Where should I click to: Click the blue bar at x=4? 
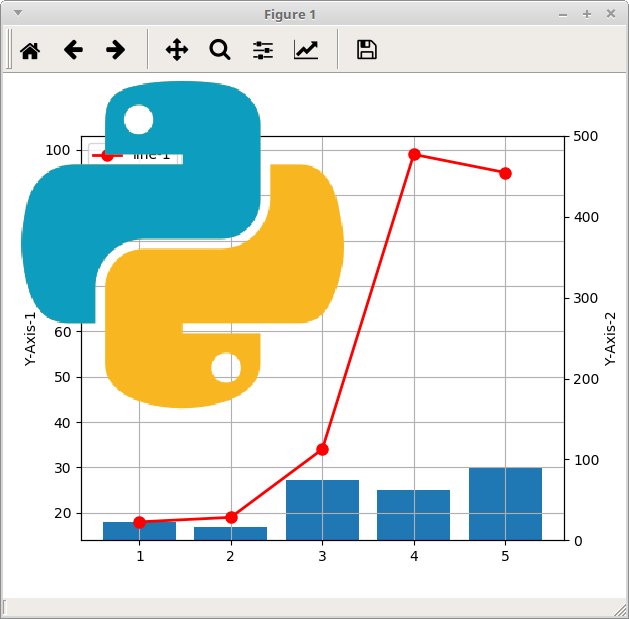click(414, 515)
